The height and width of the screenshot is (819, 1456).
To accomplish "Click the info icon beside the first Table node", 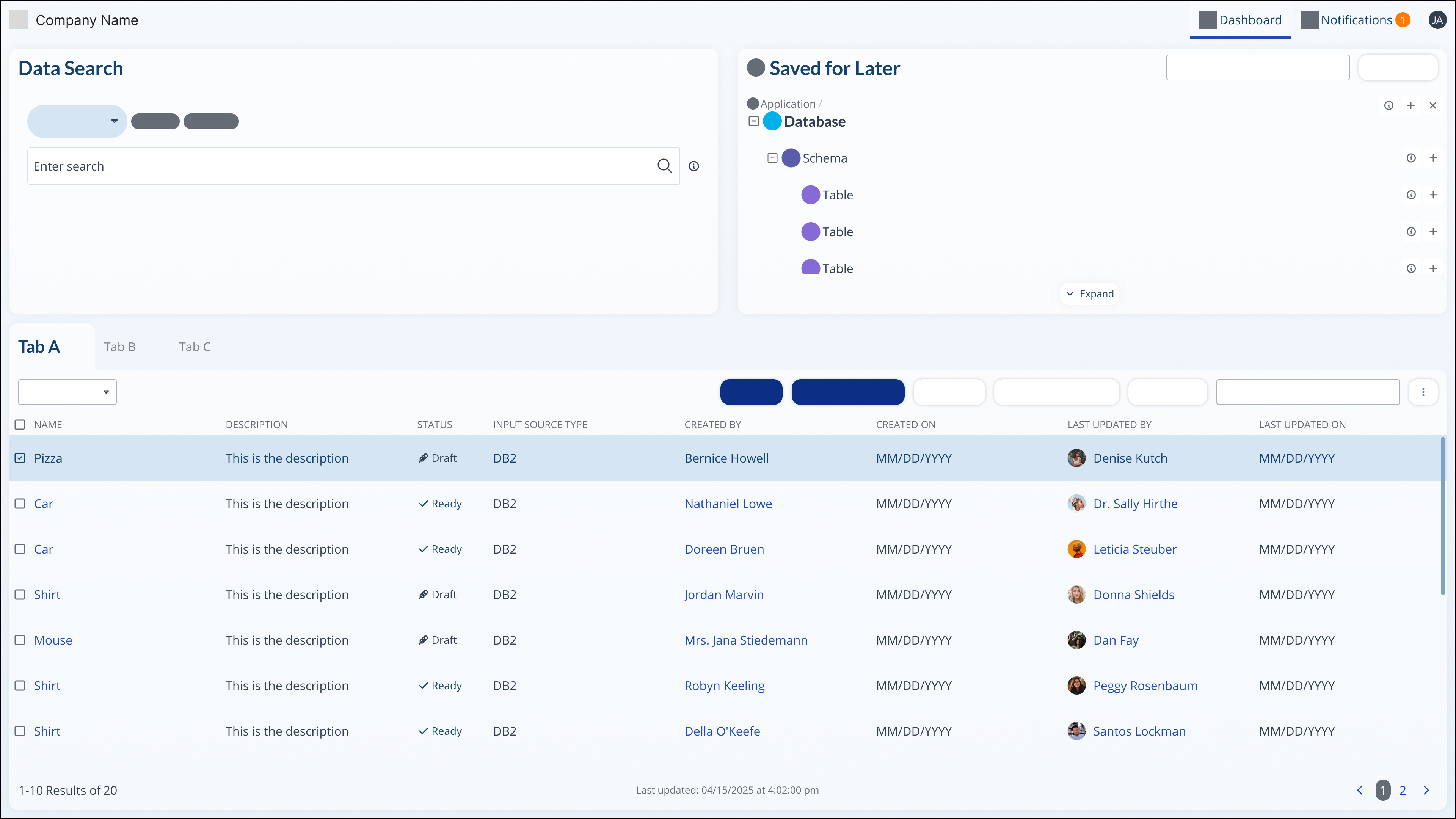I will tap(1411, 195).
